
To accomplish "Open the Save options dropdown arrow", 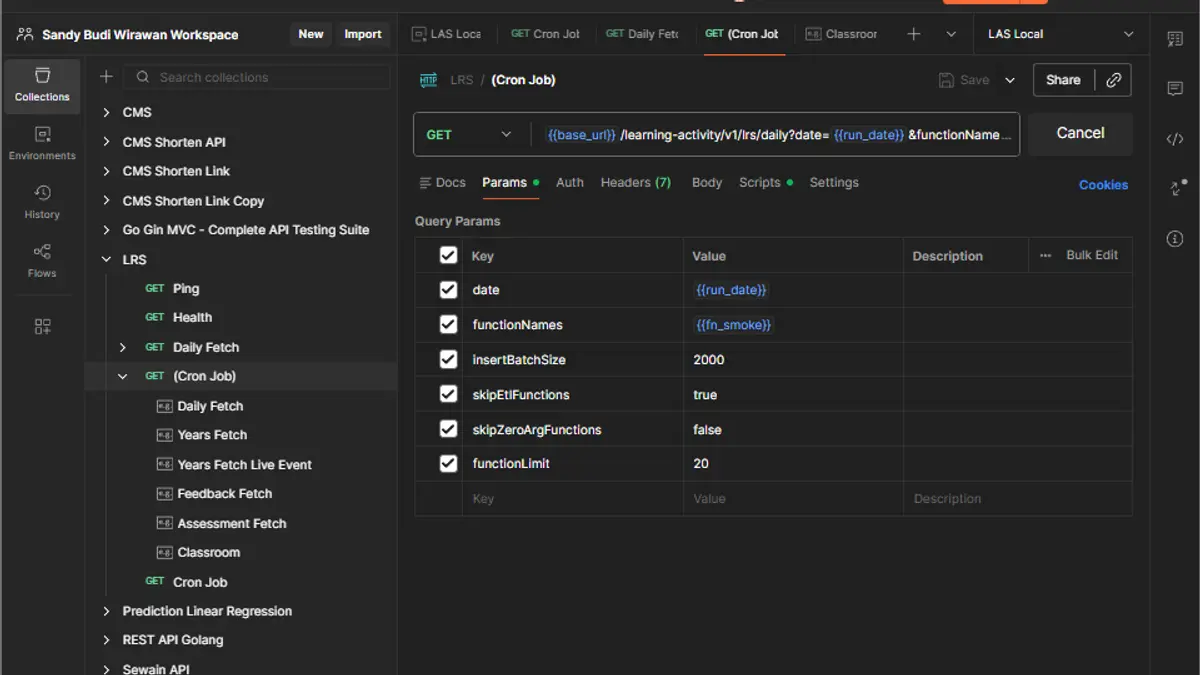I will (x=1010, y=80).
